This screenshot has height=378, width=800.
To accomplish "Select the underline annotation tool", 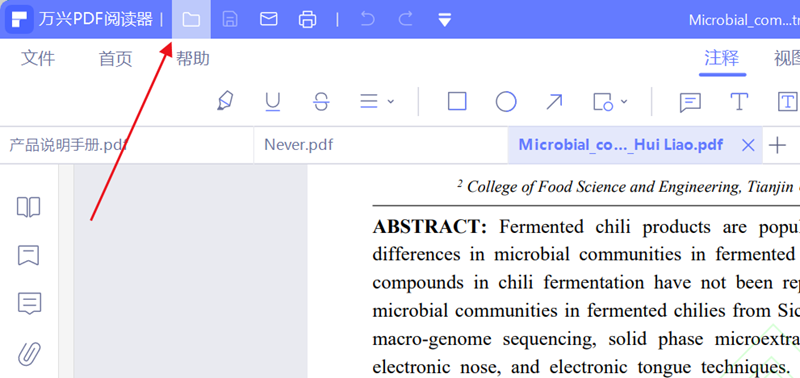I will [273, 102].
